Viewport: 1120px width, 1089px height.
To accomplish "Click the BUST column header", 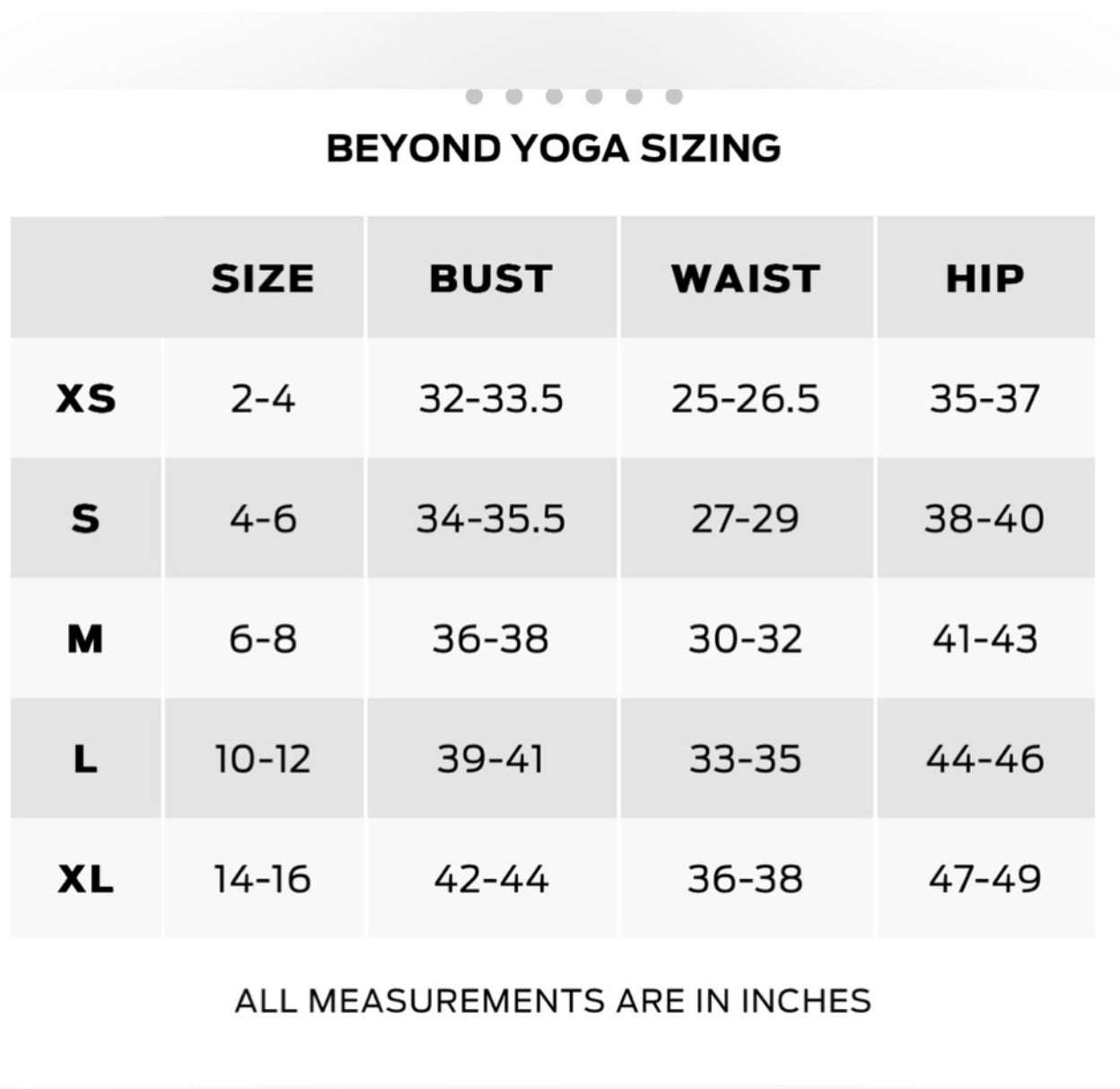I will pyautogui.click(x=491, y=278).
